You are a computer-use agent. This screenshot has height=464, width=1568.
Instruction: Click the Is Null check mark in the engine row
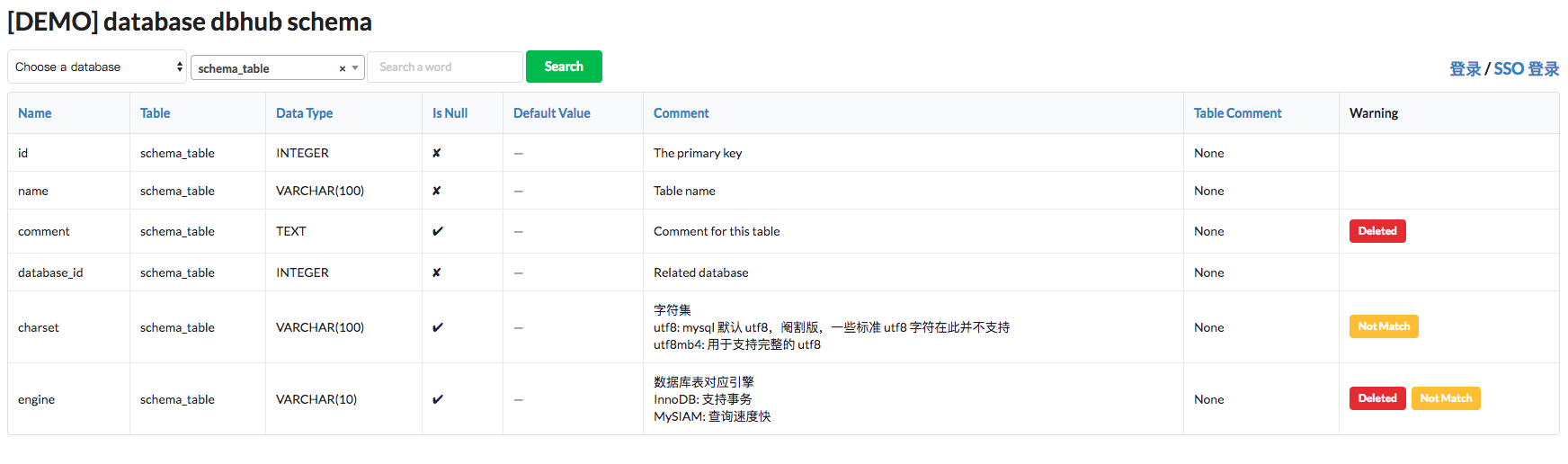point(438,399)
